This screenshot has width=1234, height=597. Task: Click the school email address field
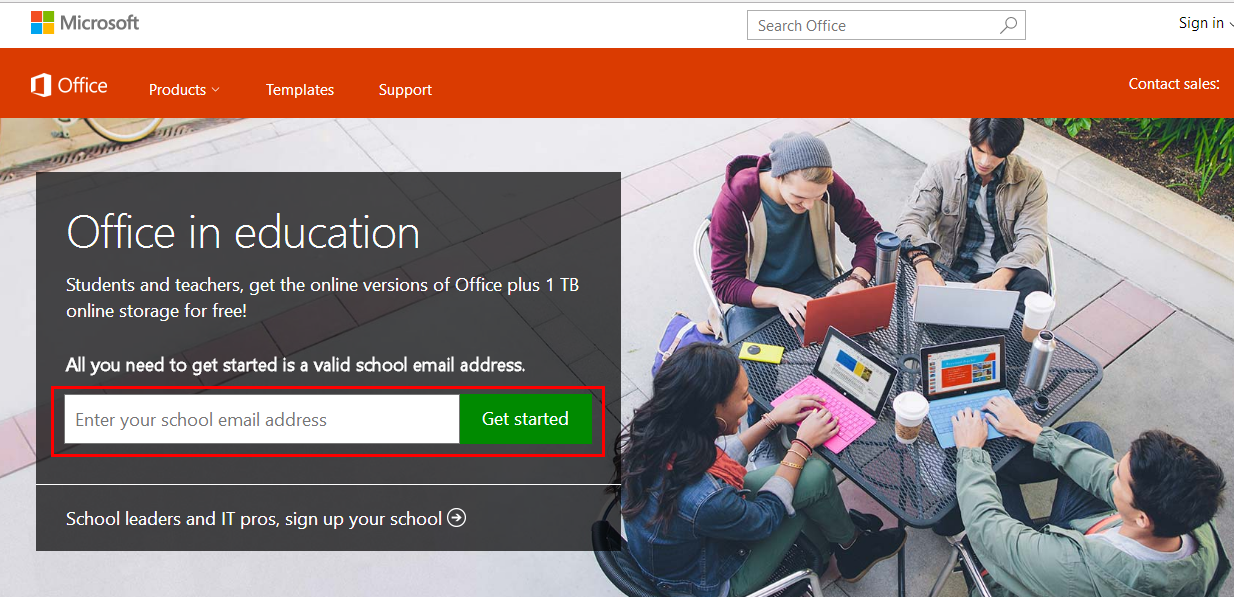point(262,419)
